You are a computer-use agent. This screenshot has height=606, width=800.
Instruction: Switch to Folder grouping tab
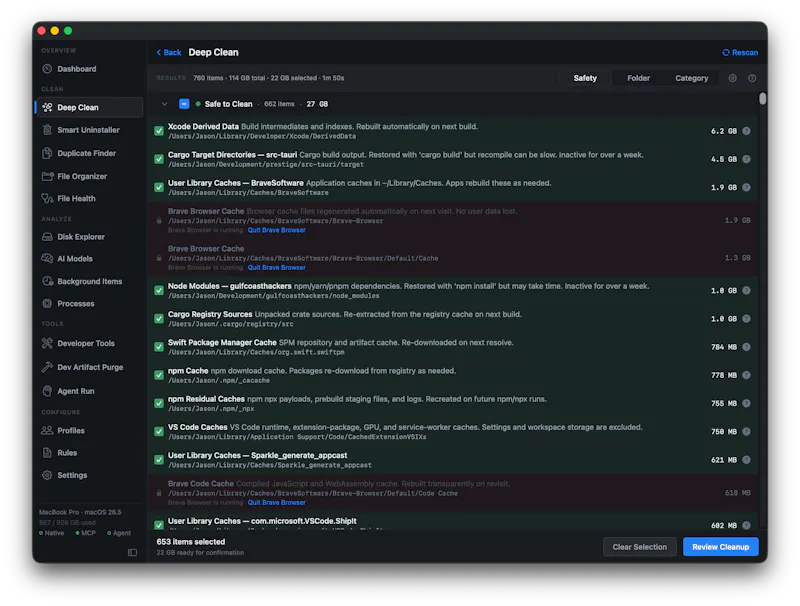tap(638, 78)
